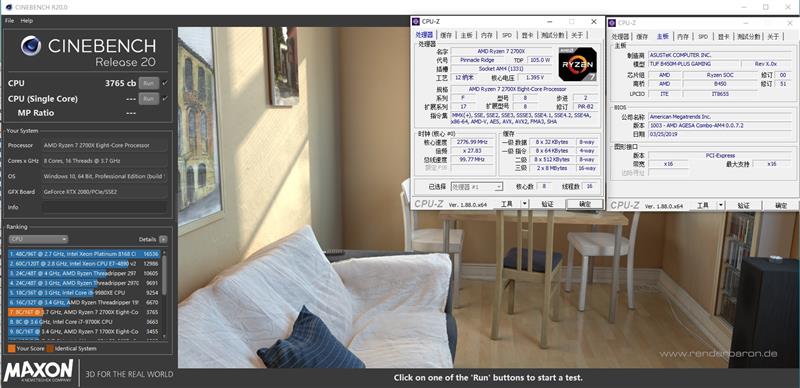
Task: Click the CPU-Z icon in the left CPU-Z window title bar
Action: [416, 21]
